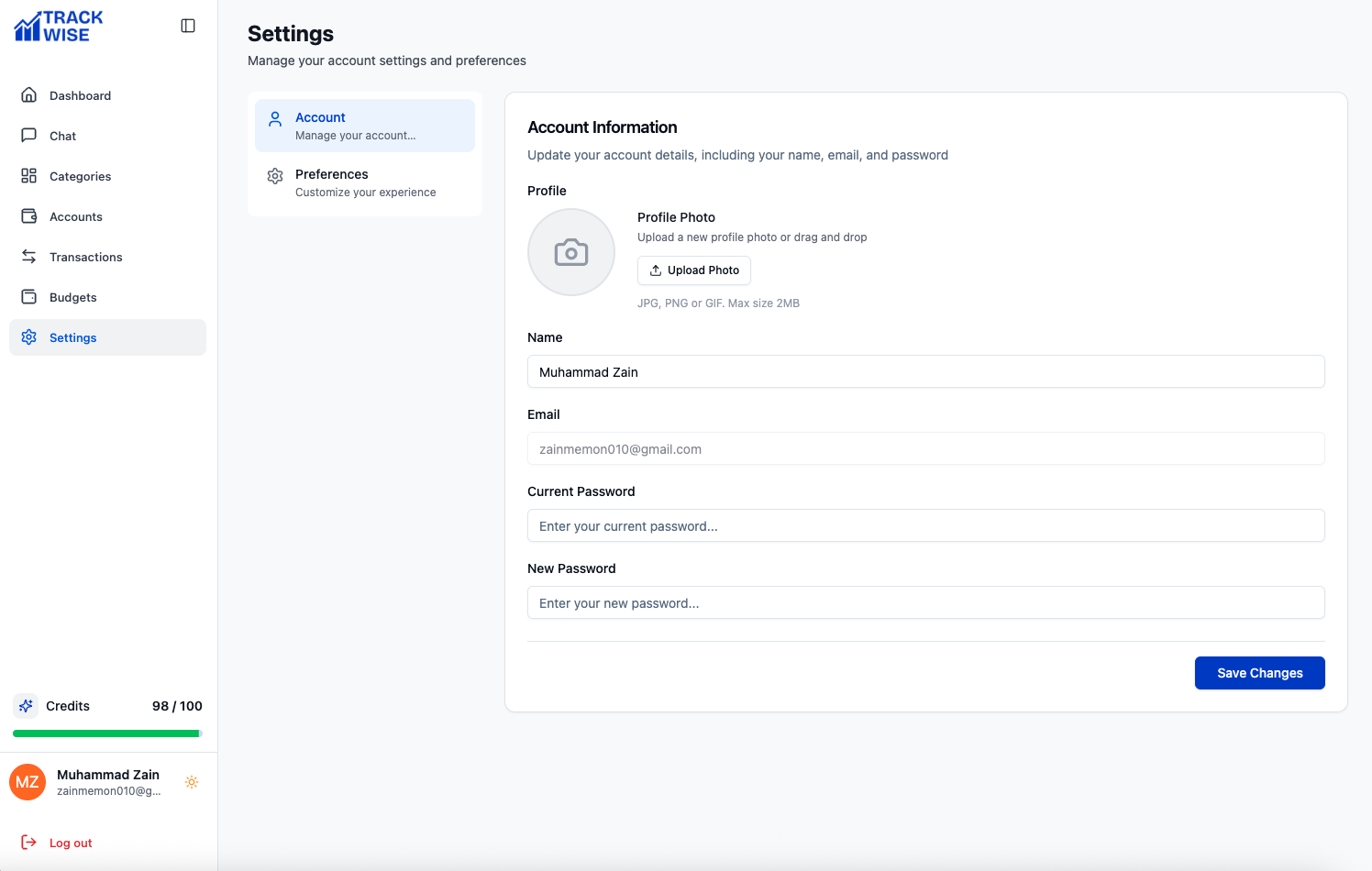Toggle the theme with the sun icon
The width and height of the screenshot is (1372, 871).
(191, 782)
